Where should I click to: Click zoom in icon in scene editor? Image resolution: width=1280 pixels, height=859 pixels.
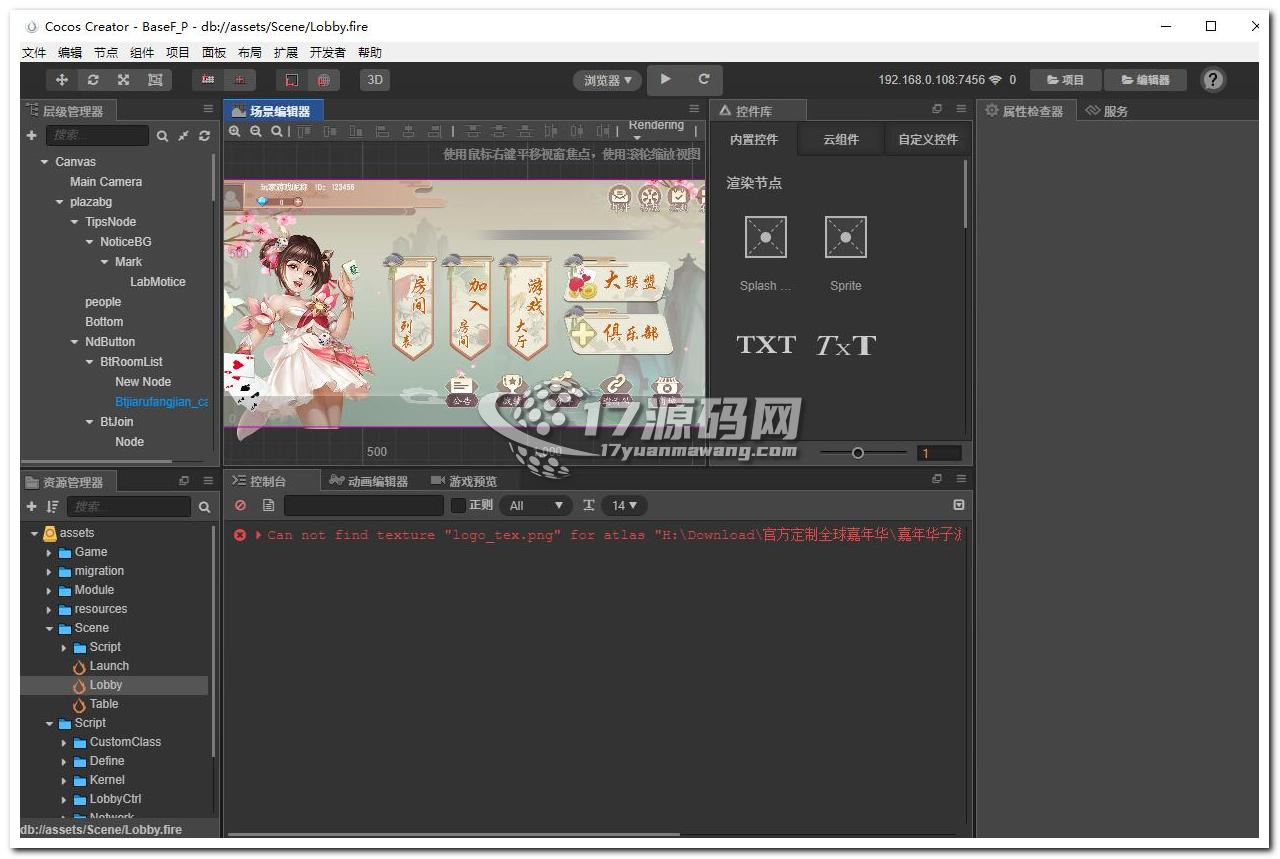tap(235, 131)
